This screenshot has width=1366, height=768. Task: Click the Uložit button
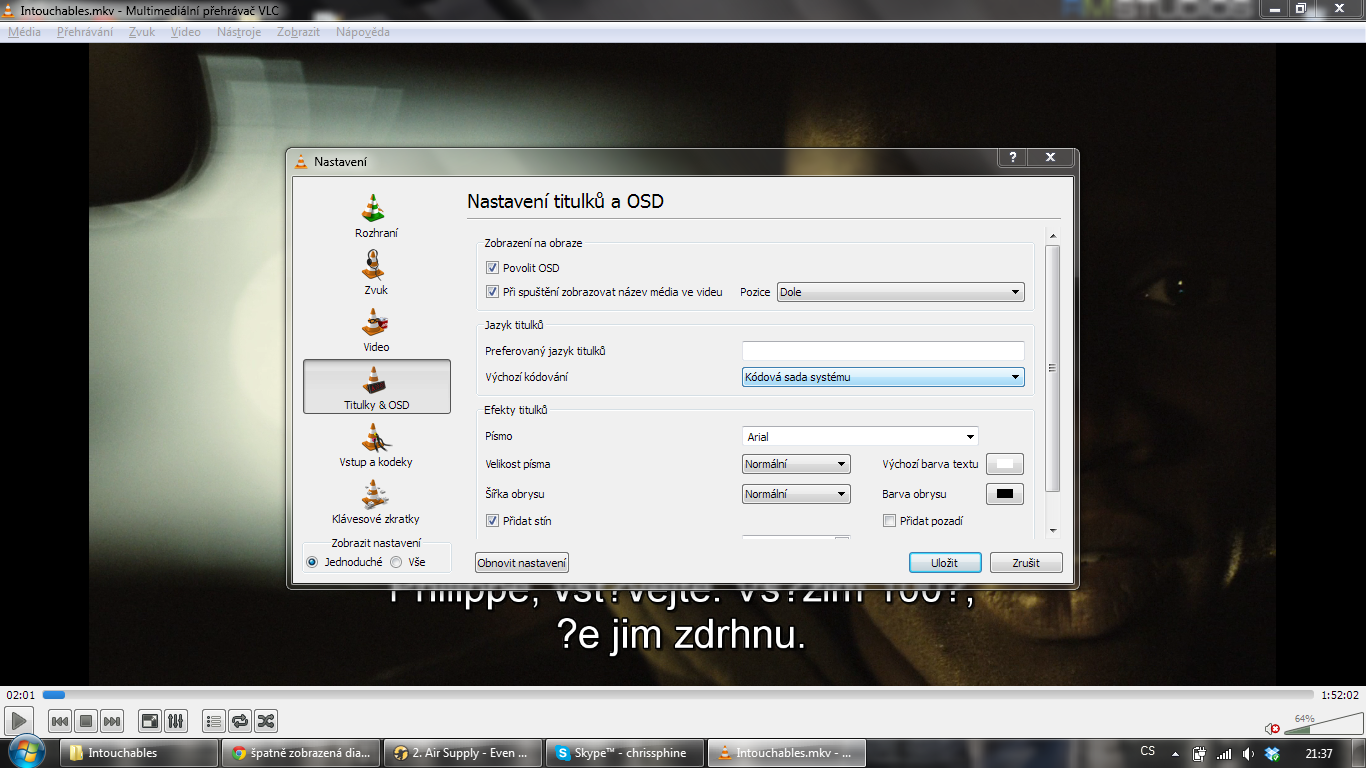point(945,563)
